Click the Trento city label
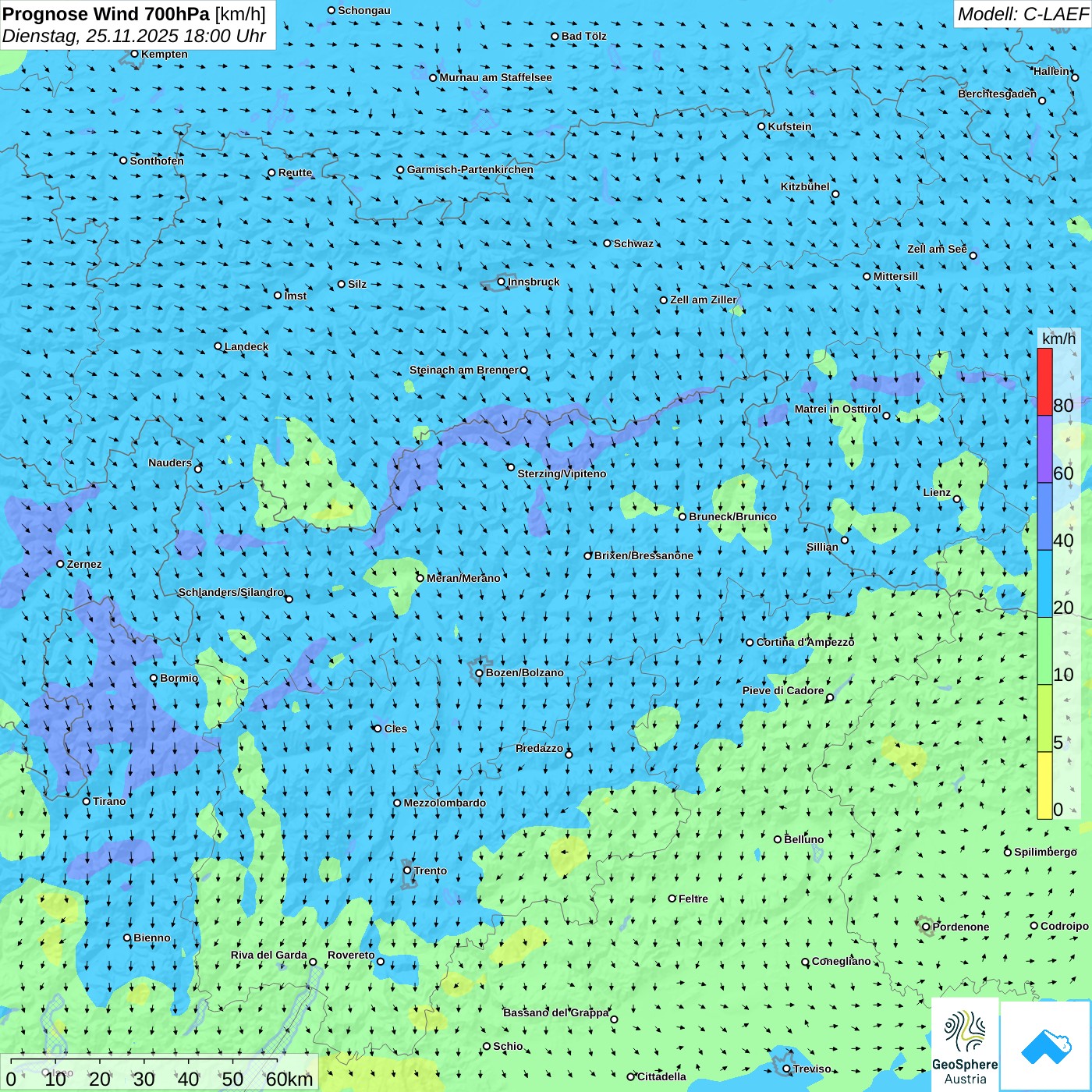Screen dimensions: 1092x1092 pyautogui.click(x=431, y=870)
